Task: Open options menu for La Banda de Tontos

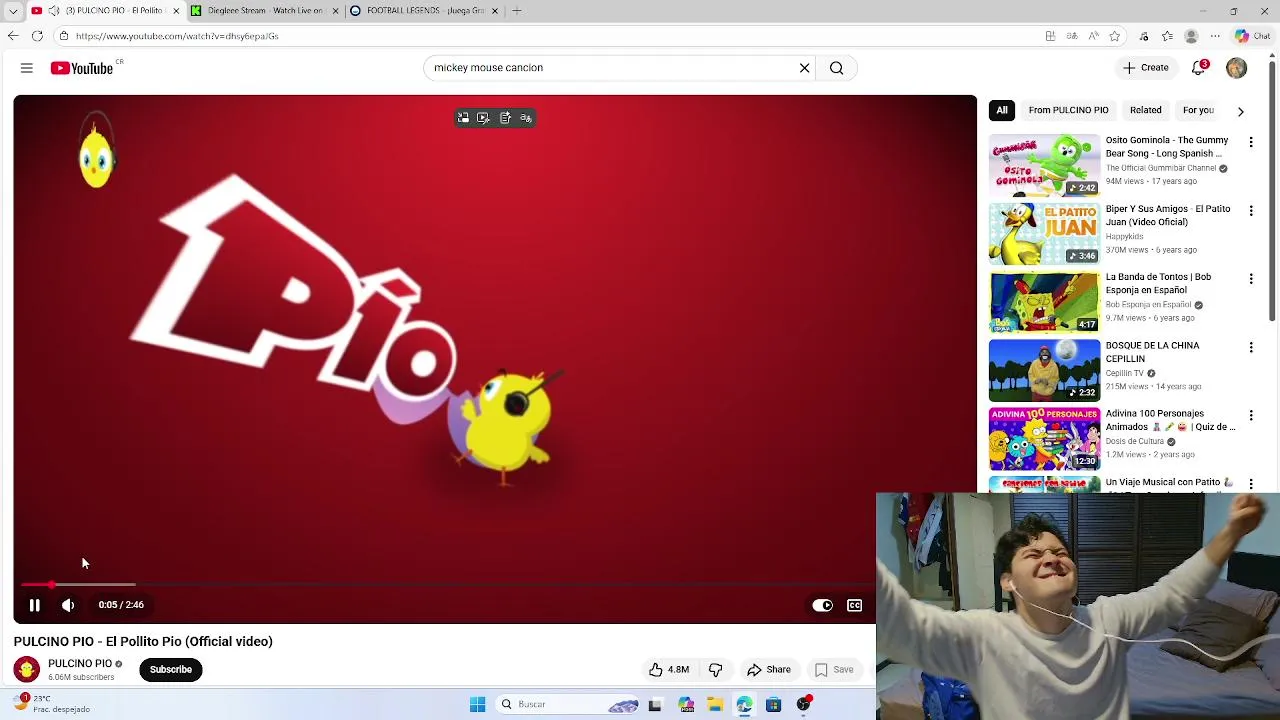Action: coord(1251,279)
